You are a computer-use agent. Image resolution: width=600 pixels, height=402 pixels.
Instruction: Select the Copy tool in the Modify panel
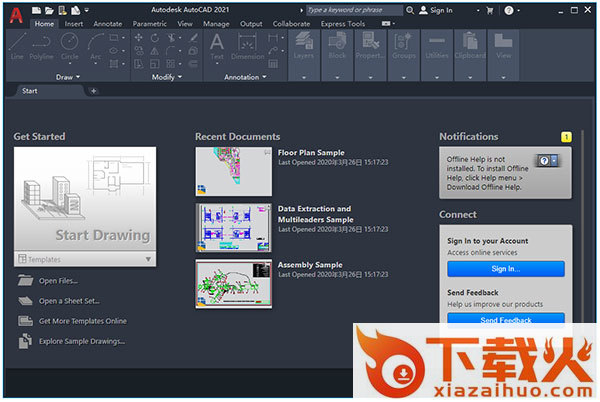139,50
